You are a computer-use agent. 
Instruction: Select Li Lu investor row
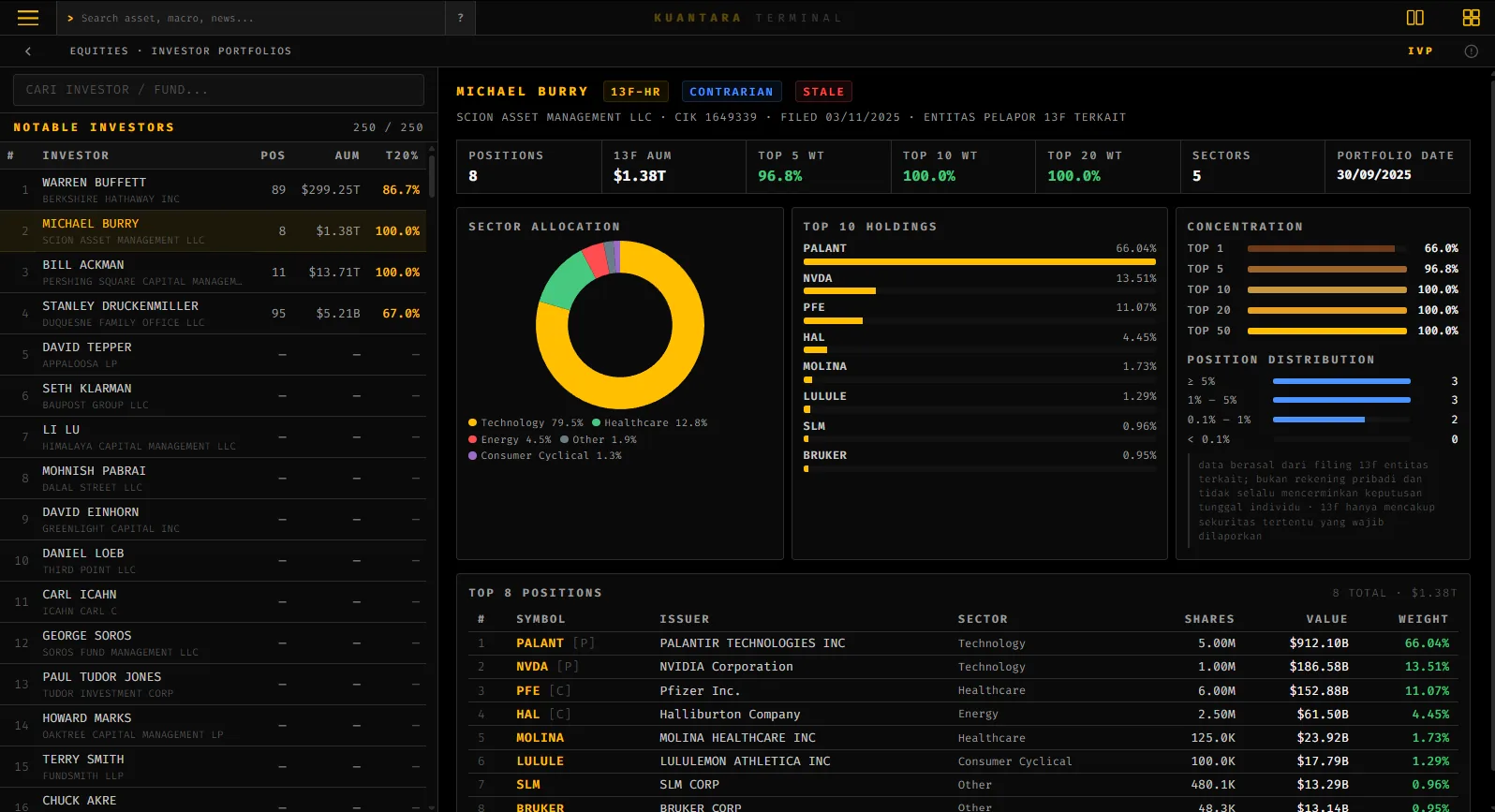tap(213, 437)
